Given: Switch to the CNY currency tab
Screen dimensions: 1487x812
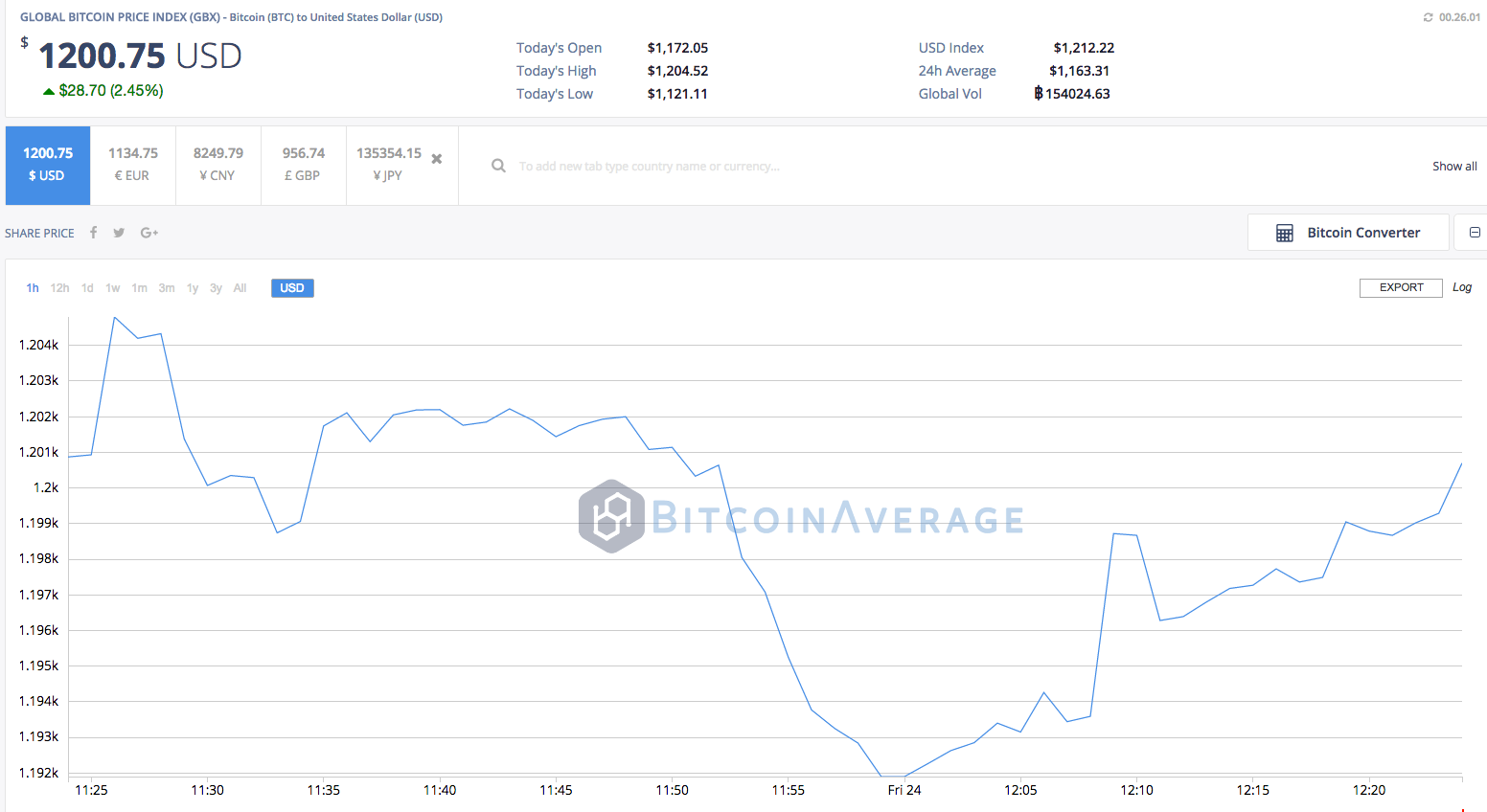Looking at the screenshot, I should pos(217,164).
